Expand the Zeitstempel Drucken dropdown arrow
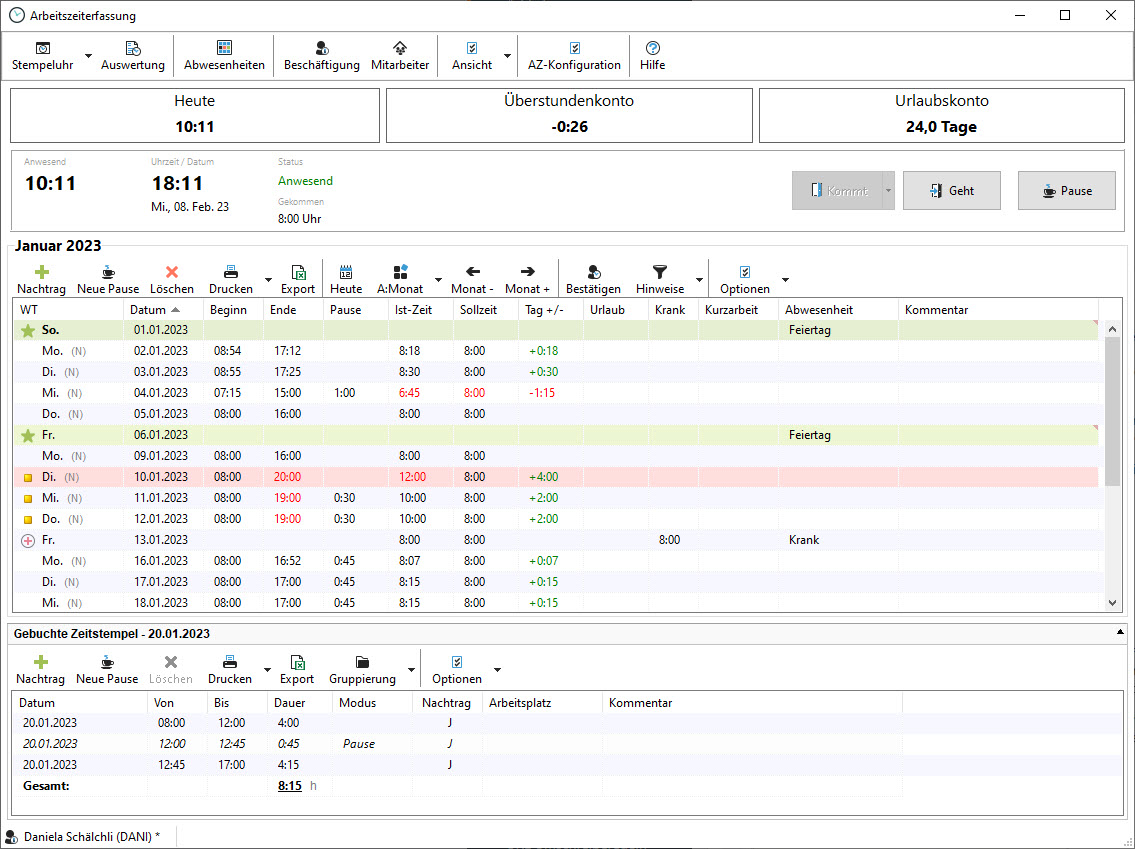1135x849 pixels. click(267, 670)
